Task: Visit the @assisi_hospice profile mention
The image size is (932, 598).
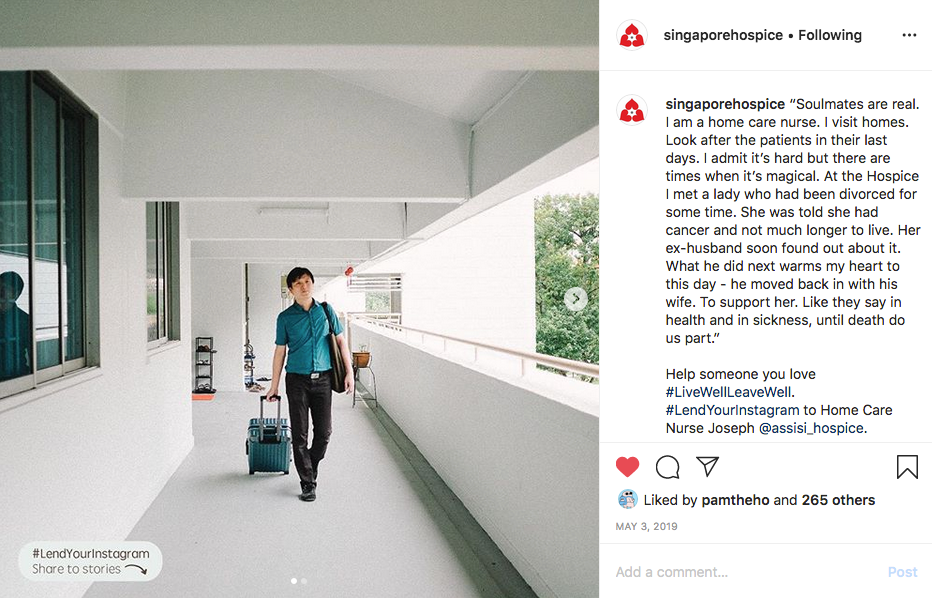Action: coord(811,428)
